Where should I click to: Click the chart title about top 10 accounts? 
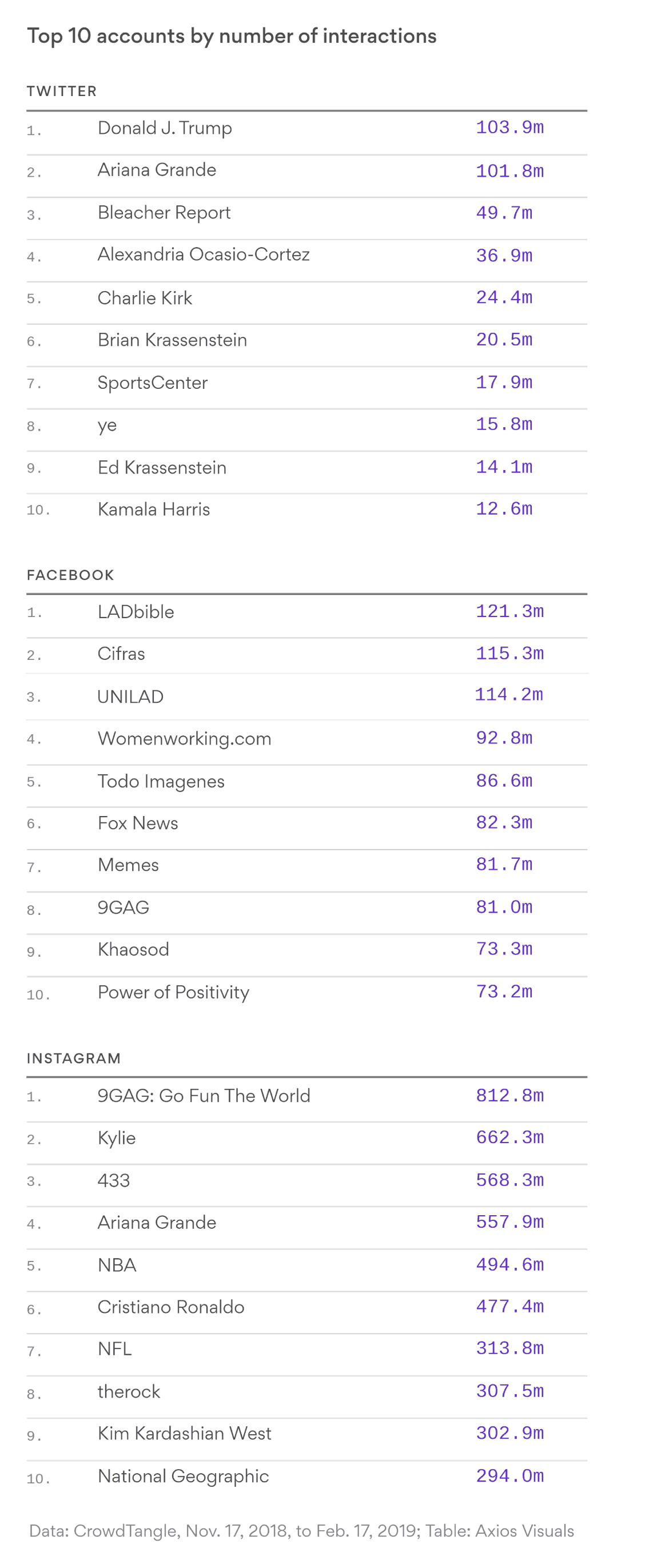(232, 36)
